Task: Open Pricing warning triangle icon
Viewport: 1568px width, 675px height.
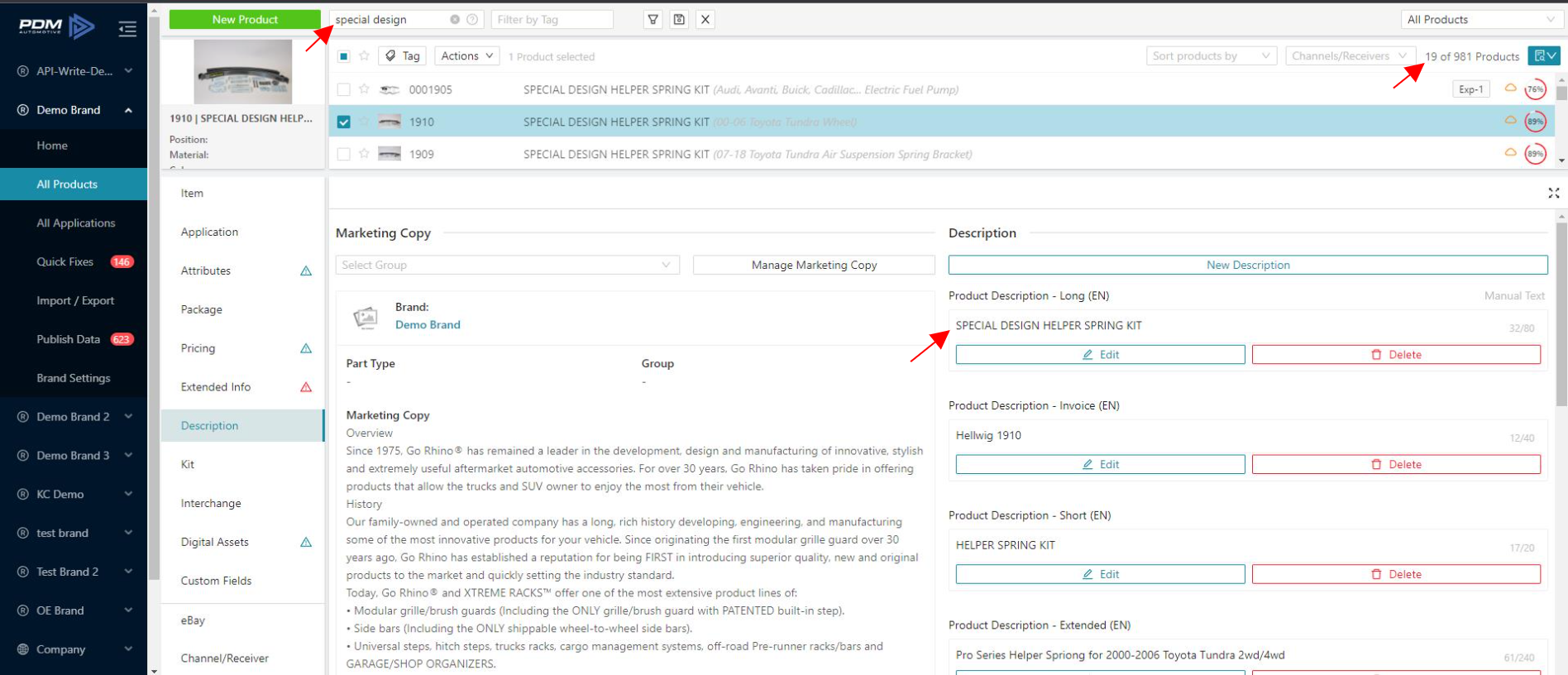Action: 306,348
